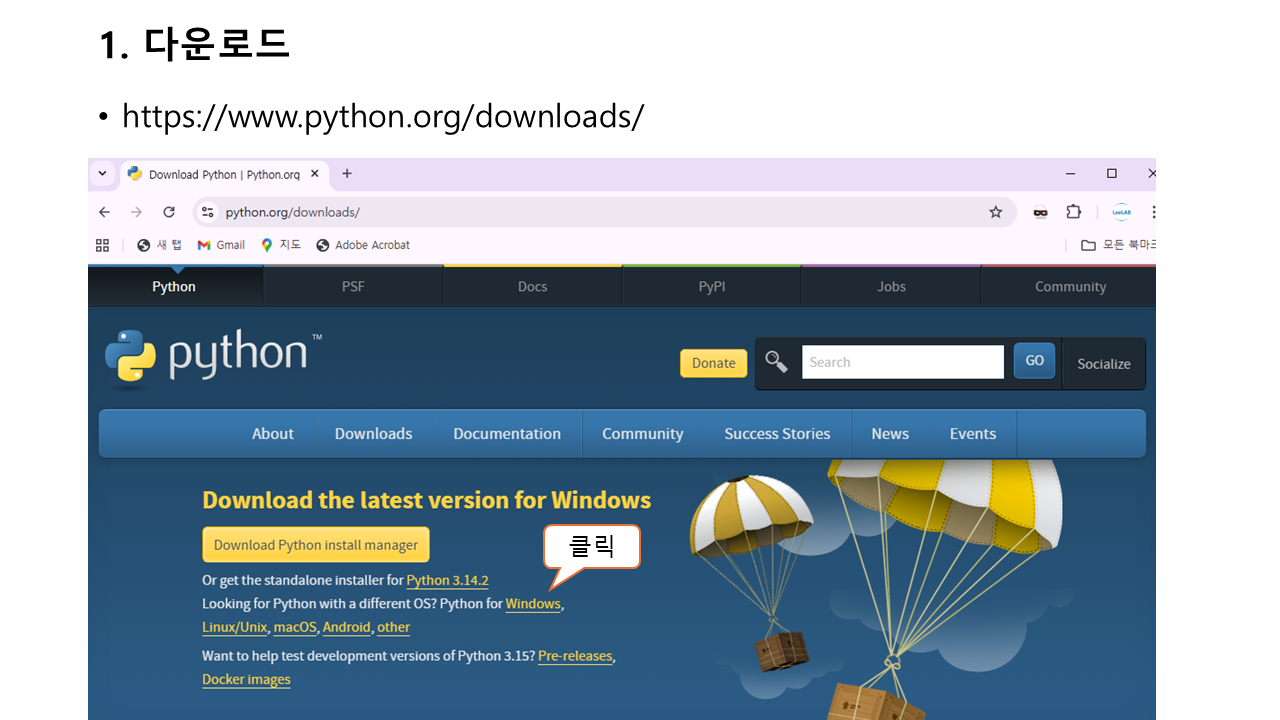Expand the Socialize menu
The width and height of the screenshot is (1280, 720).
(1103, 364)
